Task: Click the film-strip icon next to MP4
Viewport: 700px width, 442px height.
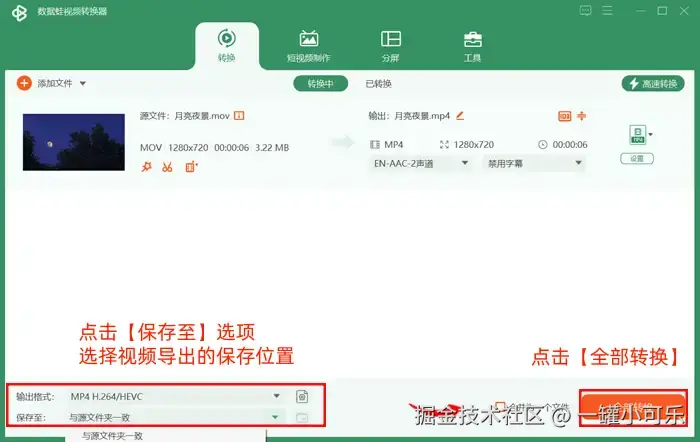Action: (x=375, y=145)
